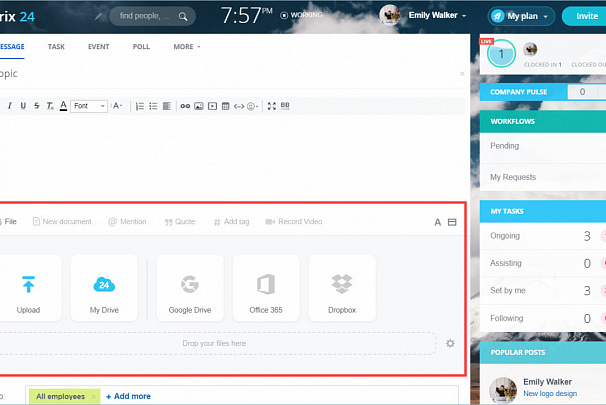Open text alignment options
Screen dimensions: 606x405
[167, 106]
